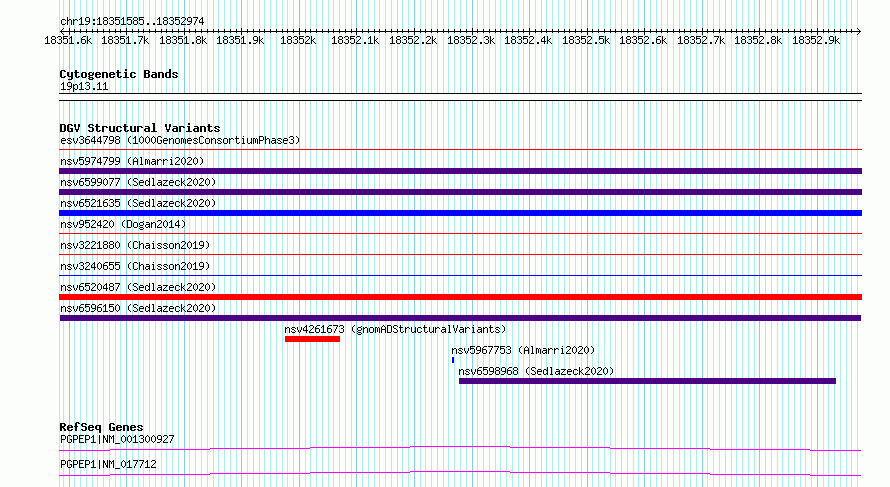Click ruler position 18352k

click(x=298, y=40)
